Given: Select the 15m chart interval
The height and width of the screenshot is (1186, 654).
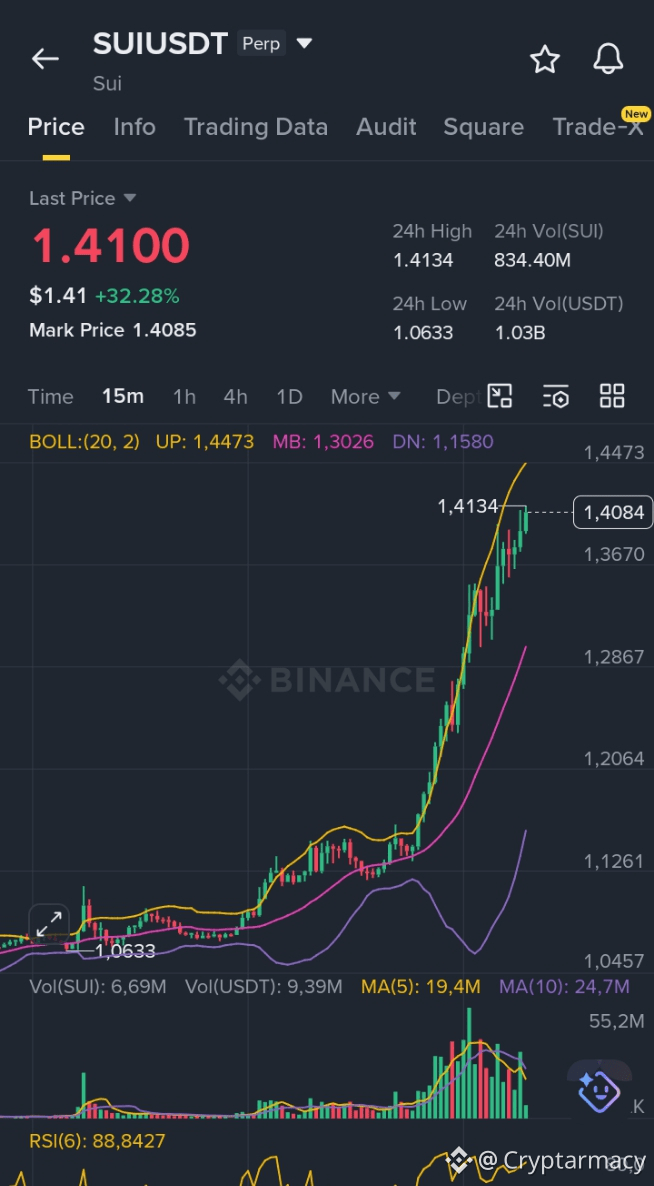Looking at the screenshot, I should pos(122,396).
